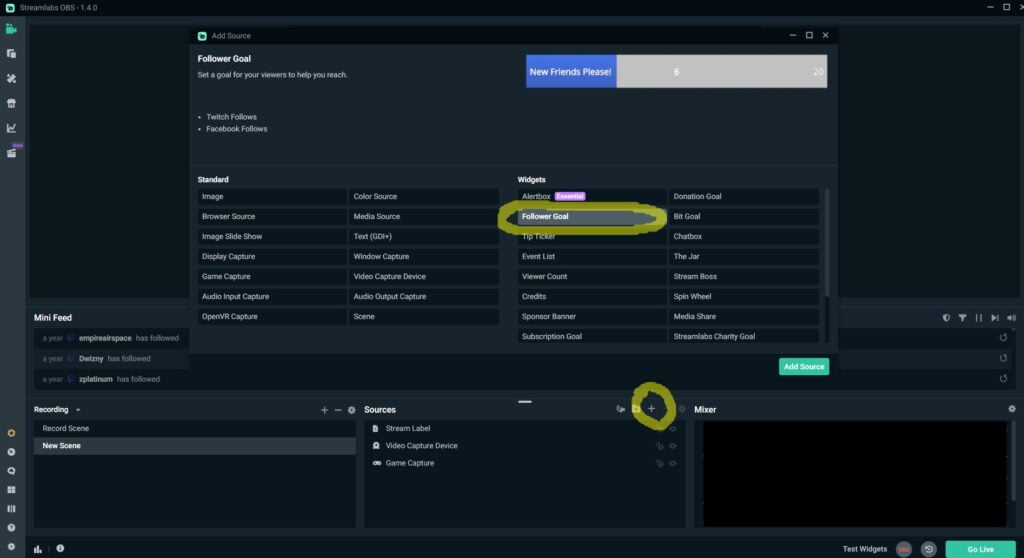Click the Go Live button
1024x558 pixels.
[980, 550]
